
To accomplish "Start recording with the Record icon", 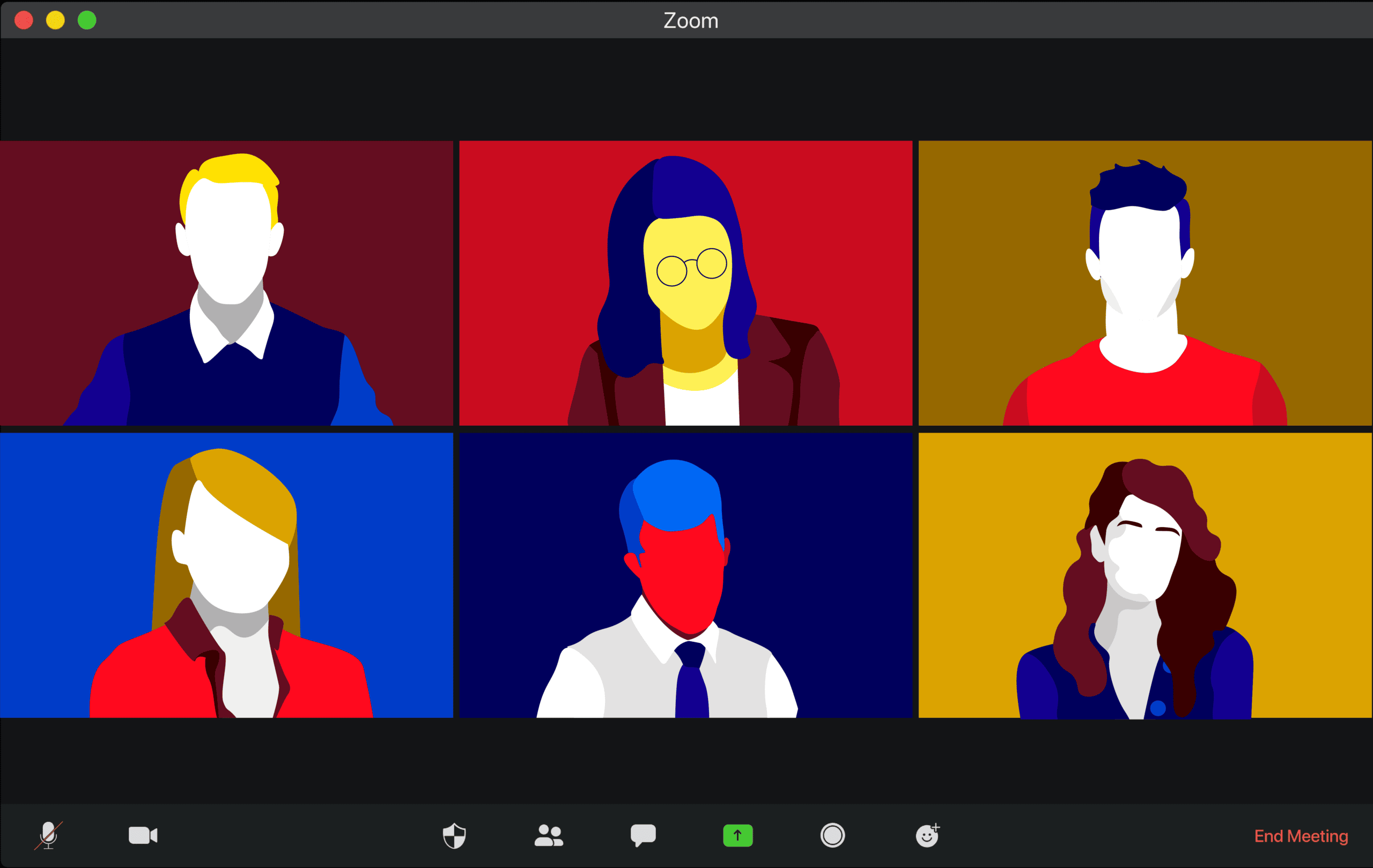I will [x=832, y=835].
